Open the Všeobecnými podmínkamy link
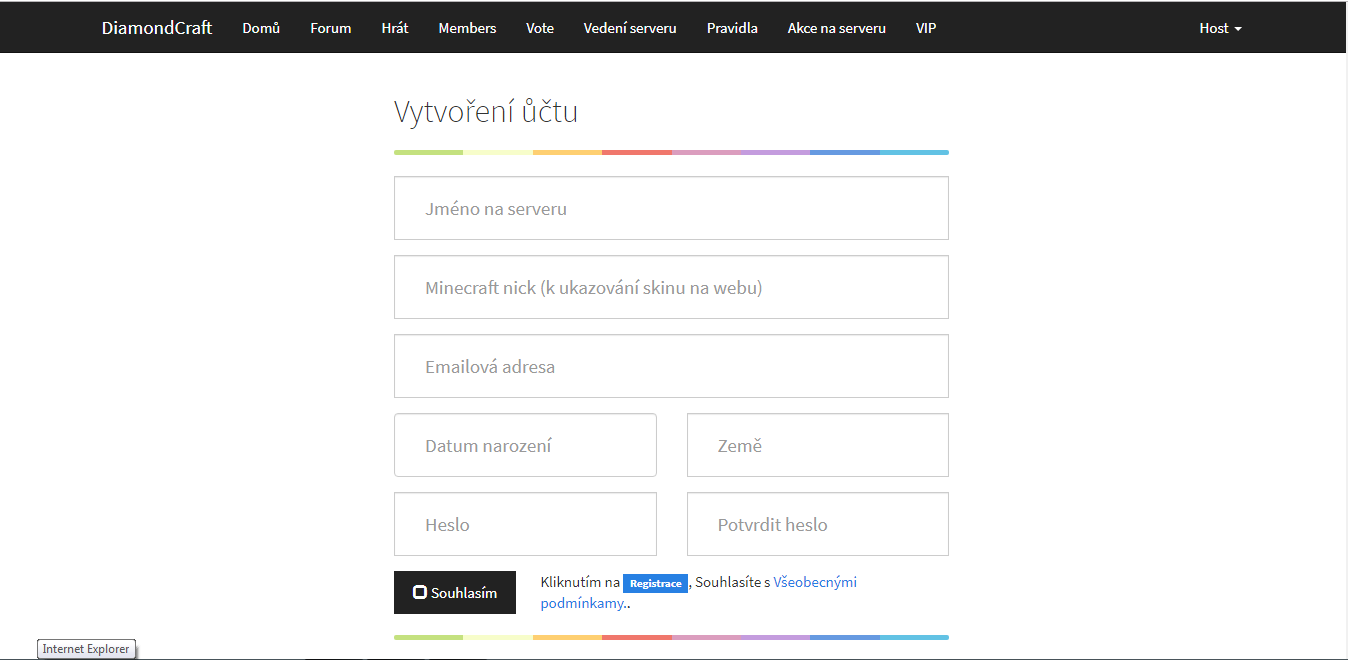The width and height of the screenshot is (1348, 660). (814, 582)
